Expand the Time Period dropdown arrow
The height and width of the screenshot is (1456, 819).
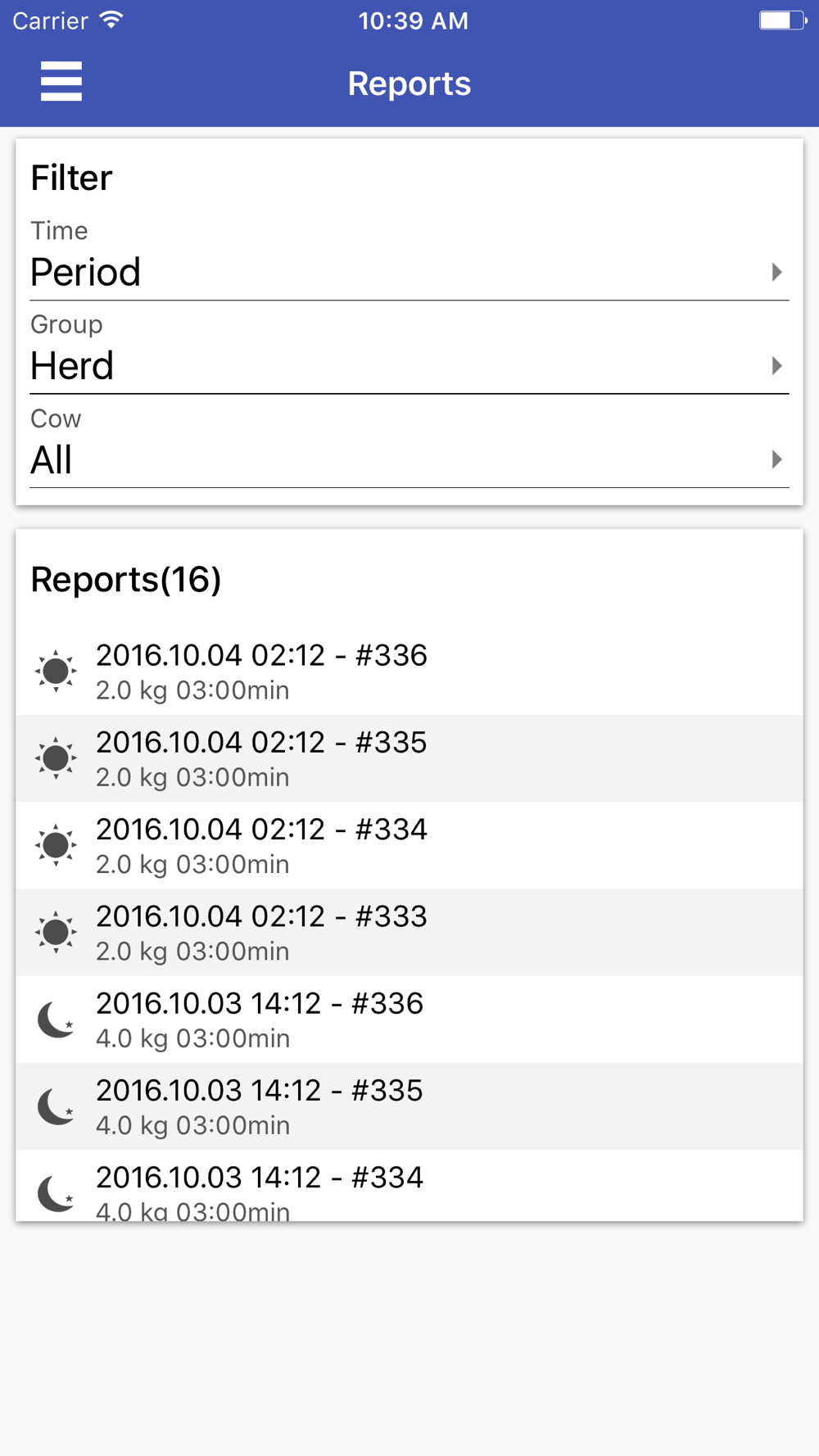[776, 272]
